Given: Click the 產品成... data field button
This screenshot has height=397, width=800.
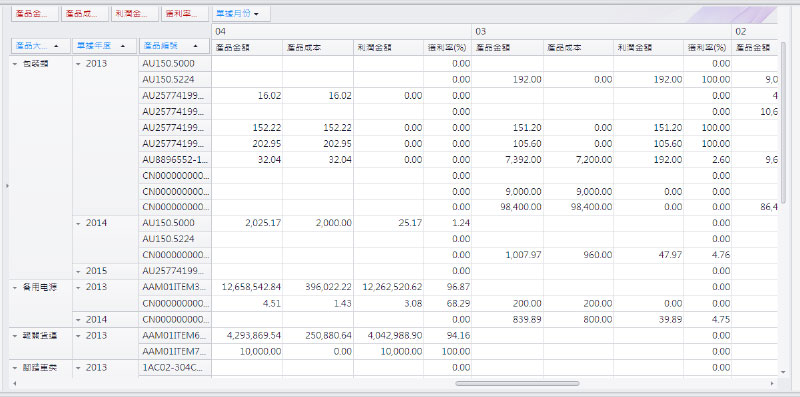Looking at the screenshot, I should tap(85, 14).
